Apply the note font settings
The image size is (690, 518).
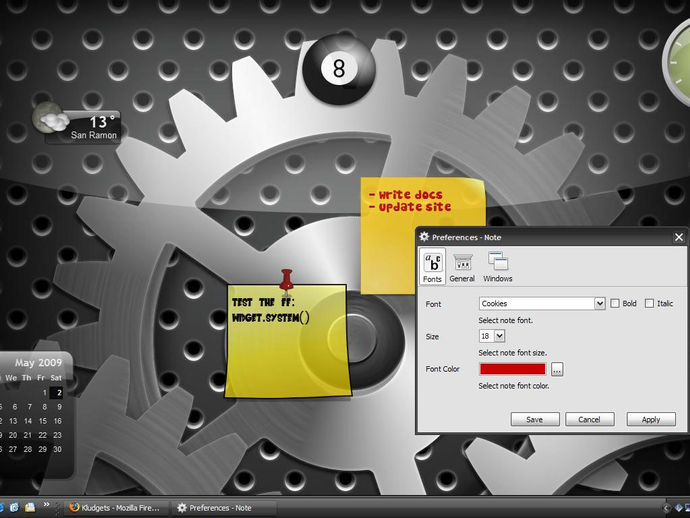651,419
